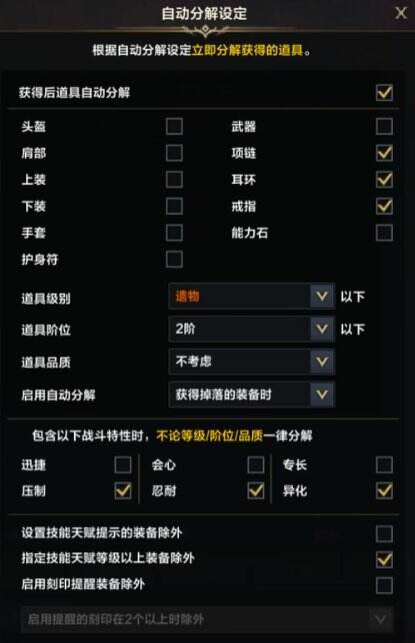
Task: Uncheck the 压制 combat stat box
Action: 123,490
